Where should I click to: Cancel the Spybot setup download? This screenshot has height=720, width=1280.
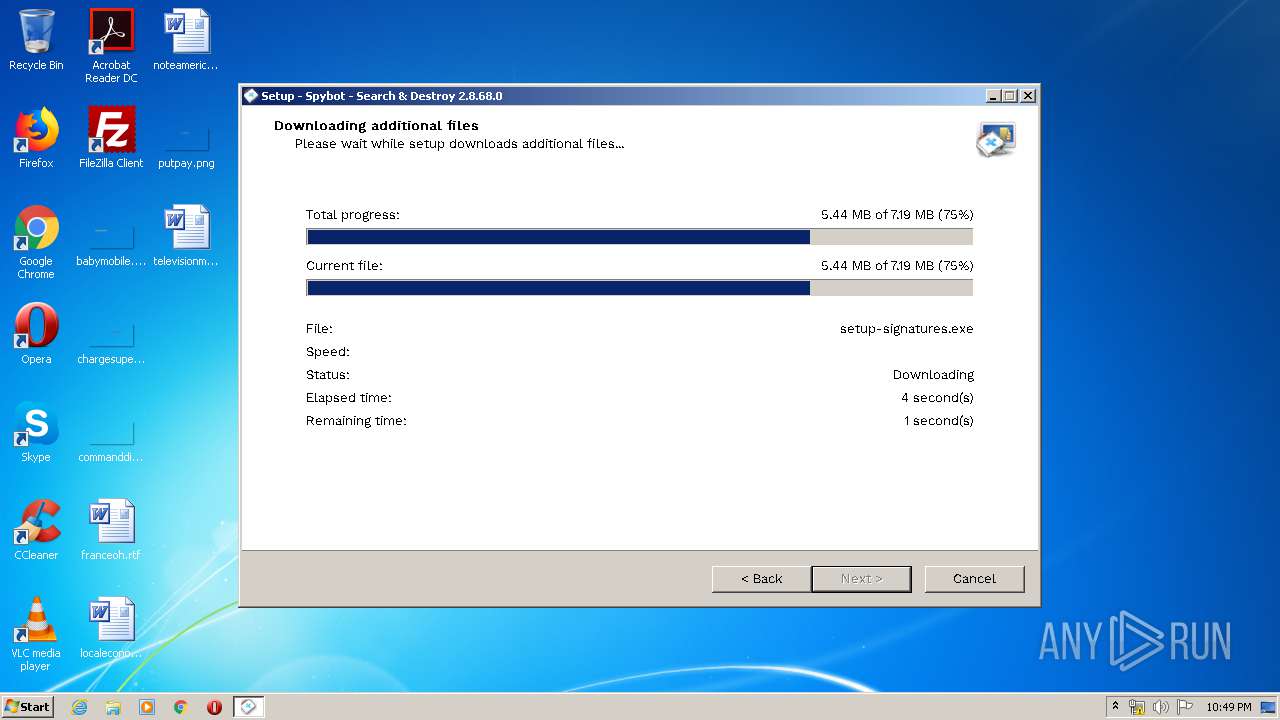[974, 579]
